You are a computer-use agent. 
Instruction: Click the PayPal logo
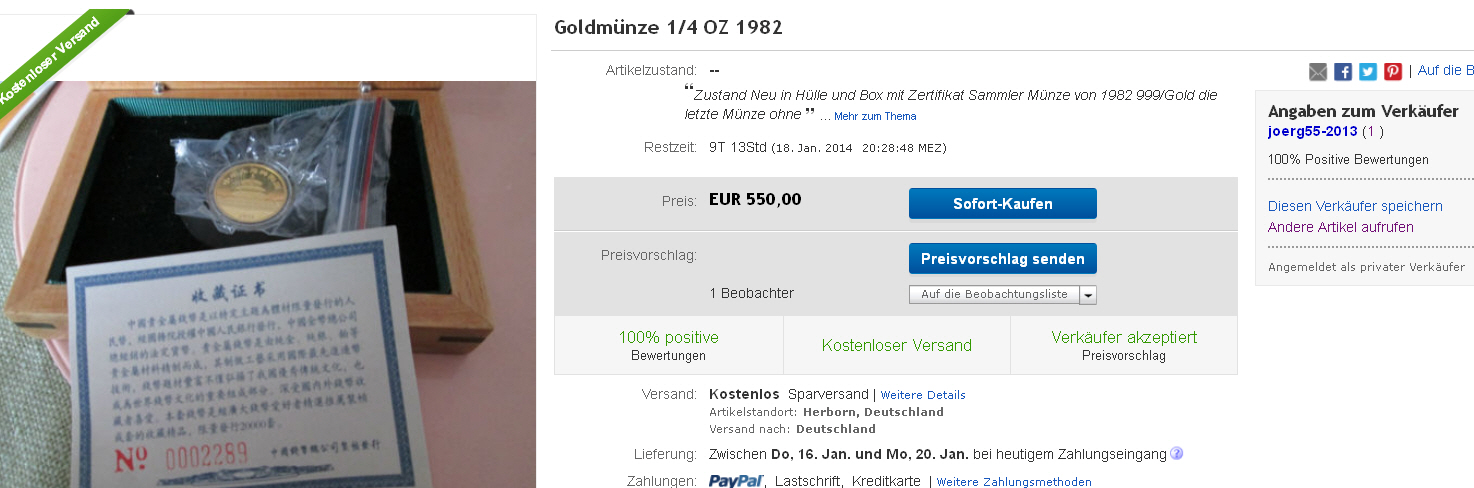(736, 481)
